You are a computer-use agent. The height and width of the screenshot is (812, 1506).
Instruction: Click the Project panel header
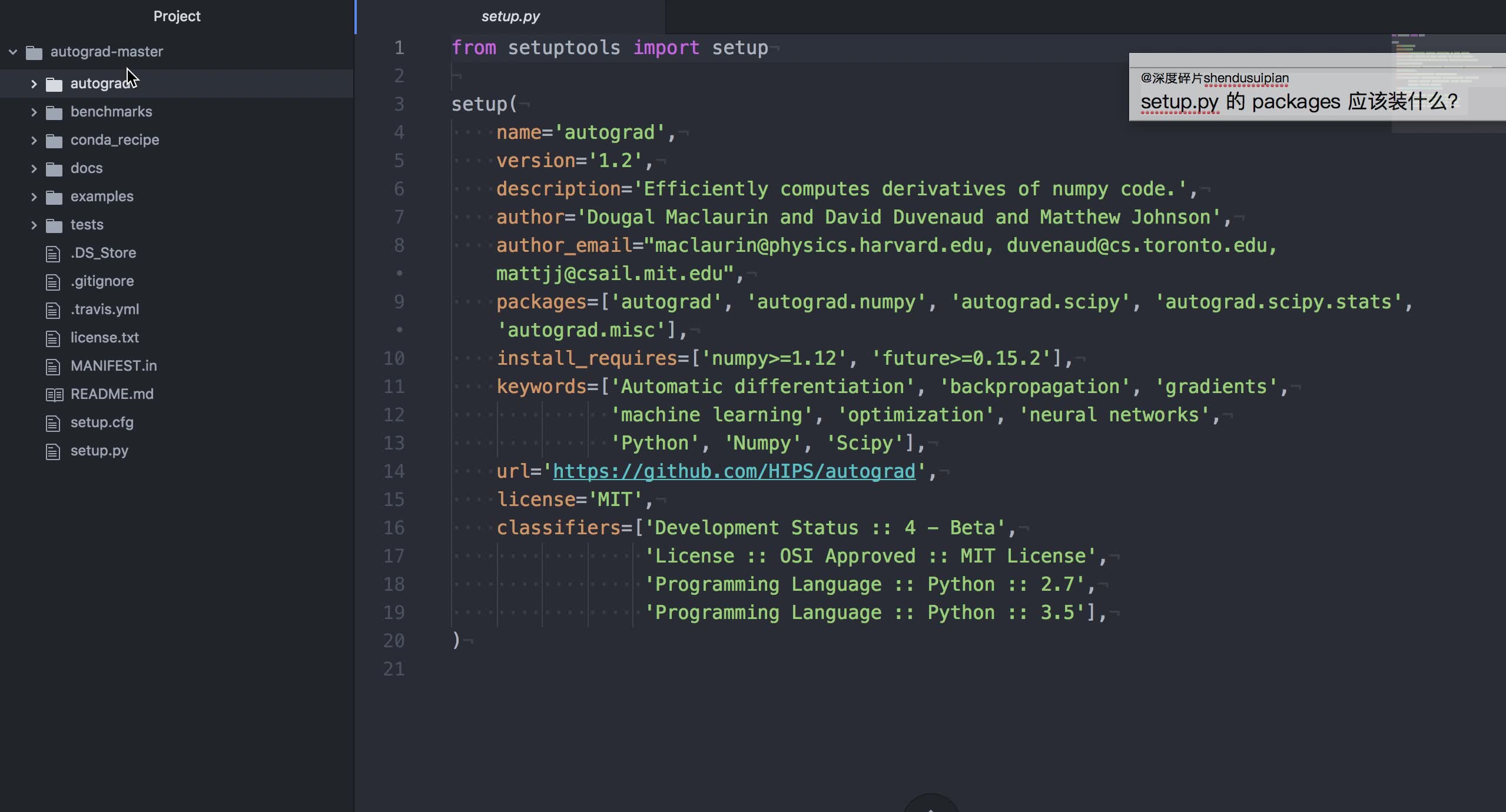coord(177,16)
